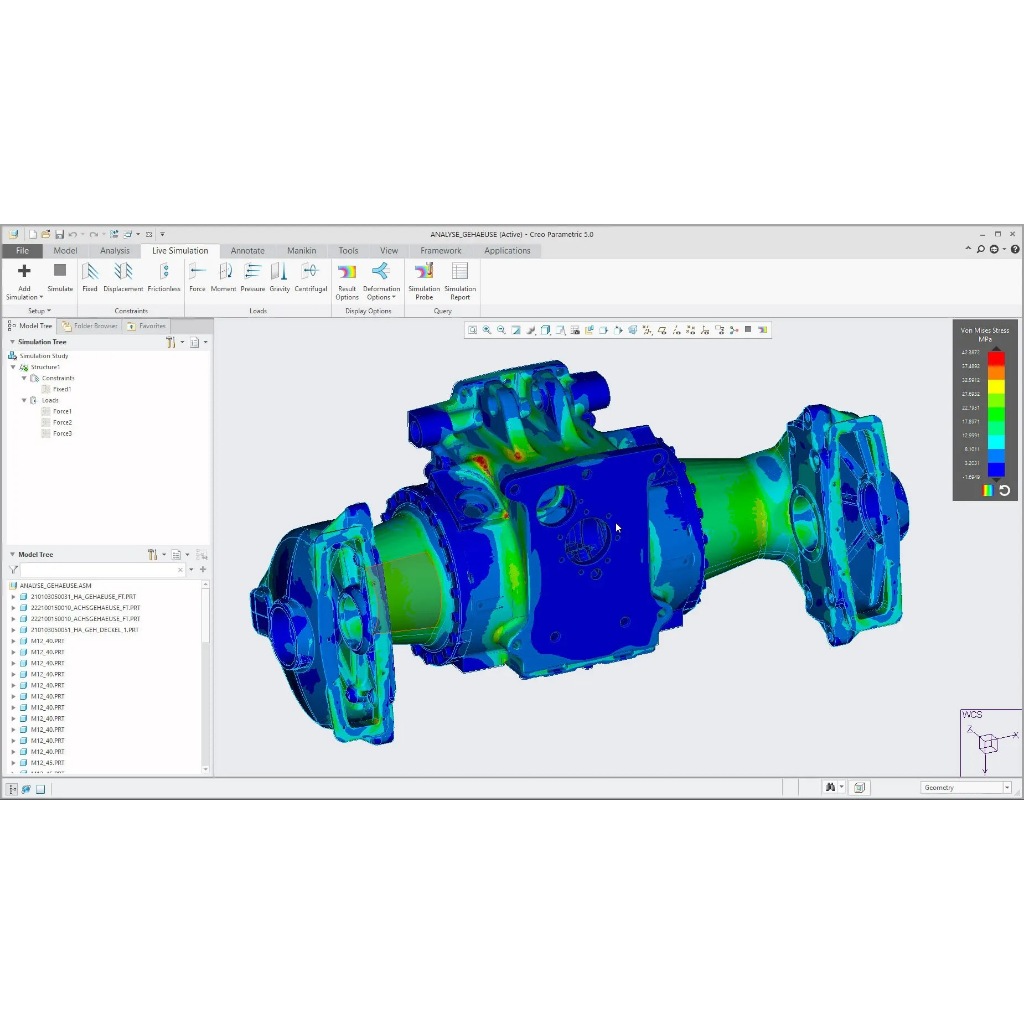This screenshot has height=1024, width=1024.
Task: Add a Centrifugal load
Action: tap(311, 277)
